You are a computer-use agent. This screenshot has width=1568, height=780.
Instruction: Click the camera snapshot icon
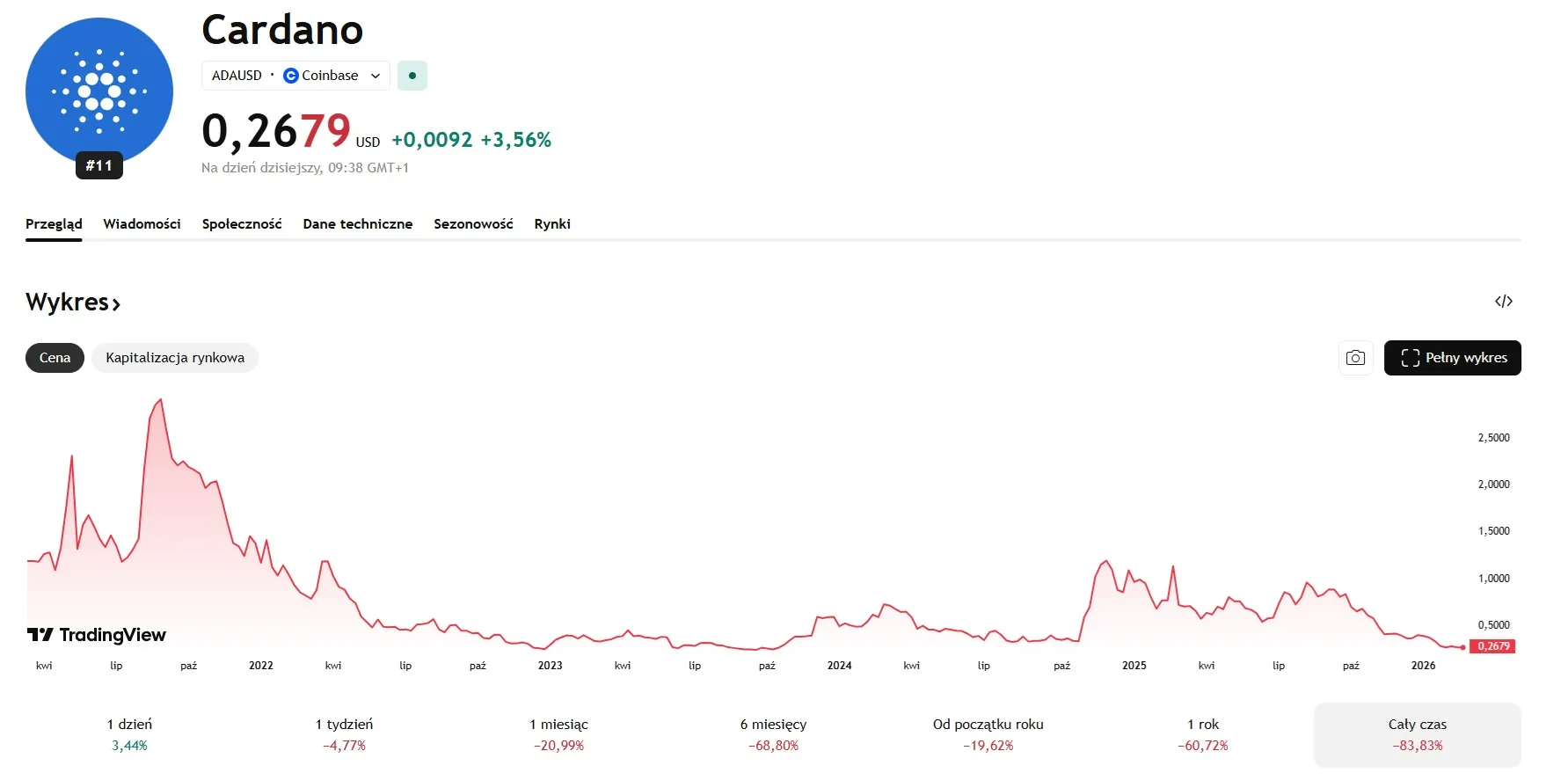[x=1355, y=358]
